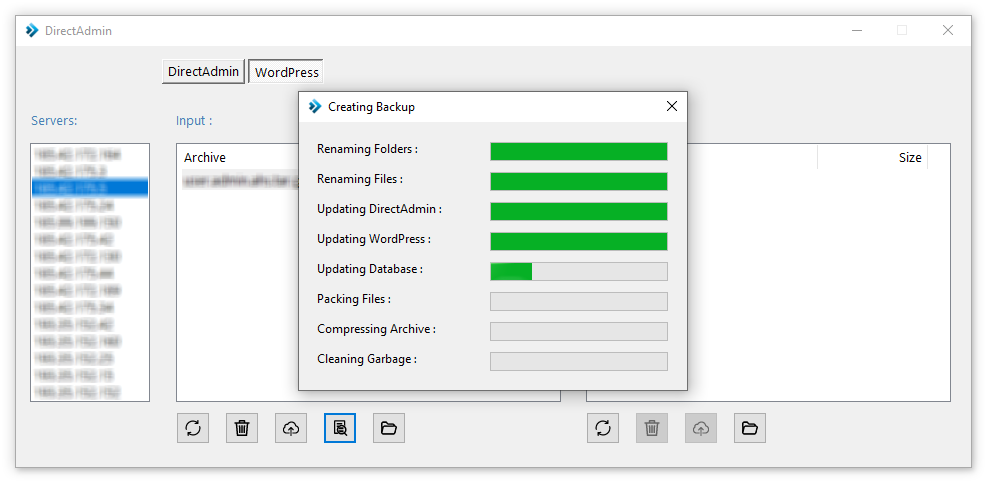Click the "Servers:" label

tap(54, 121)
